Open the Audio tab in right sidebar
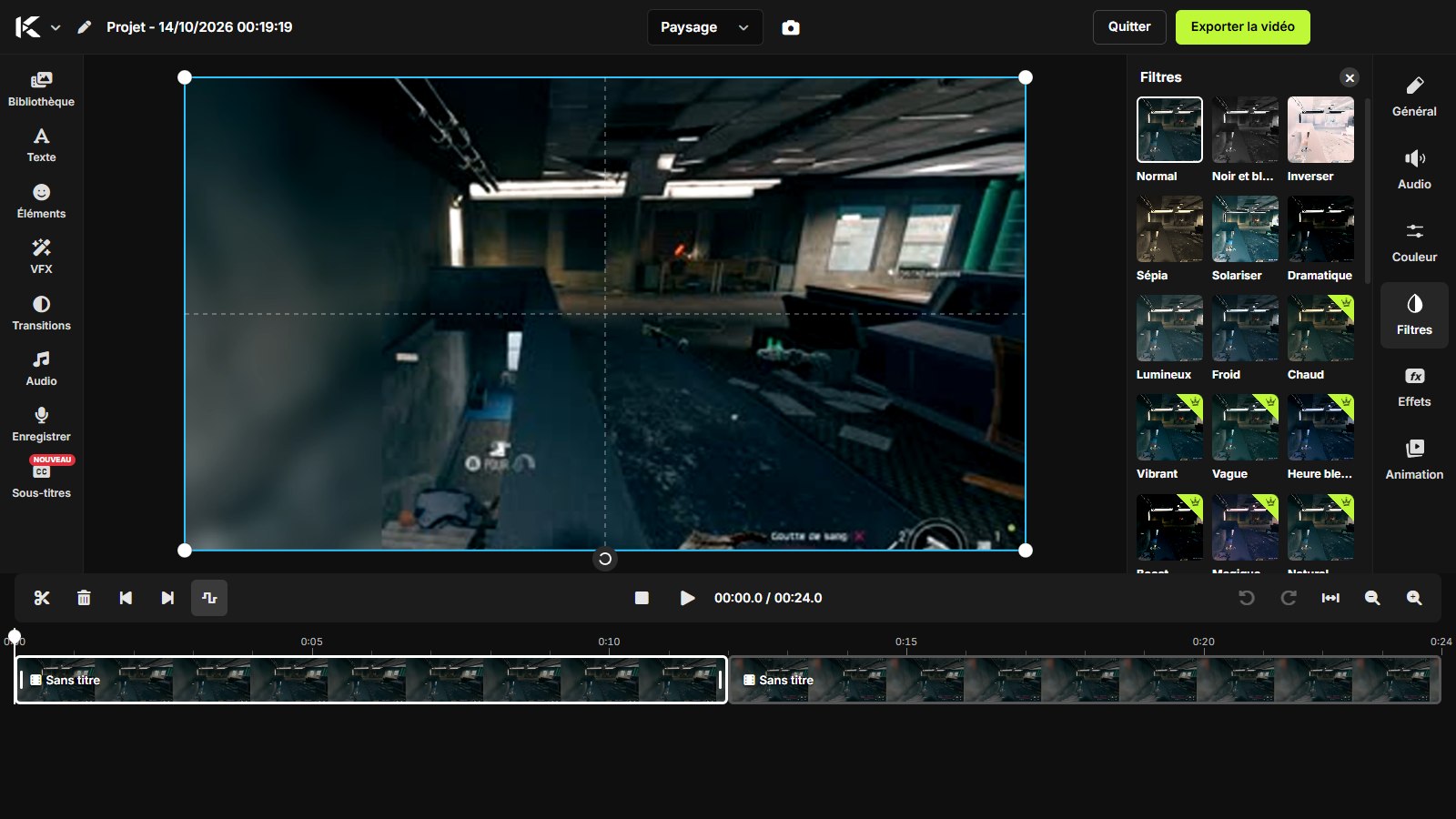1456x819 pixels. [1414, 170]
